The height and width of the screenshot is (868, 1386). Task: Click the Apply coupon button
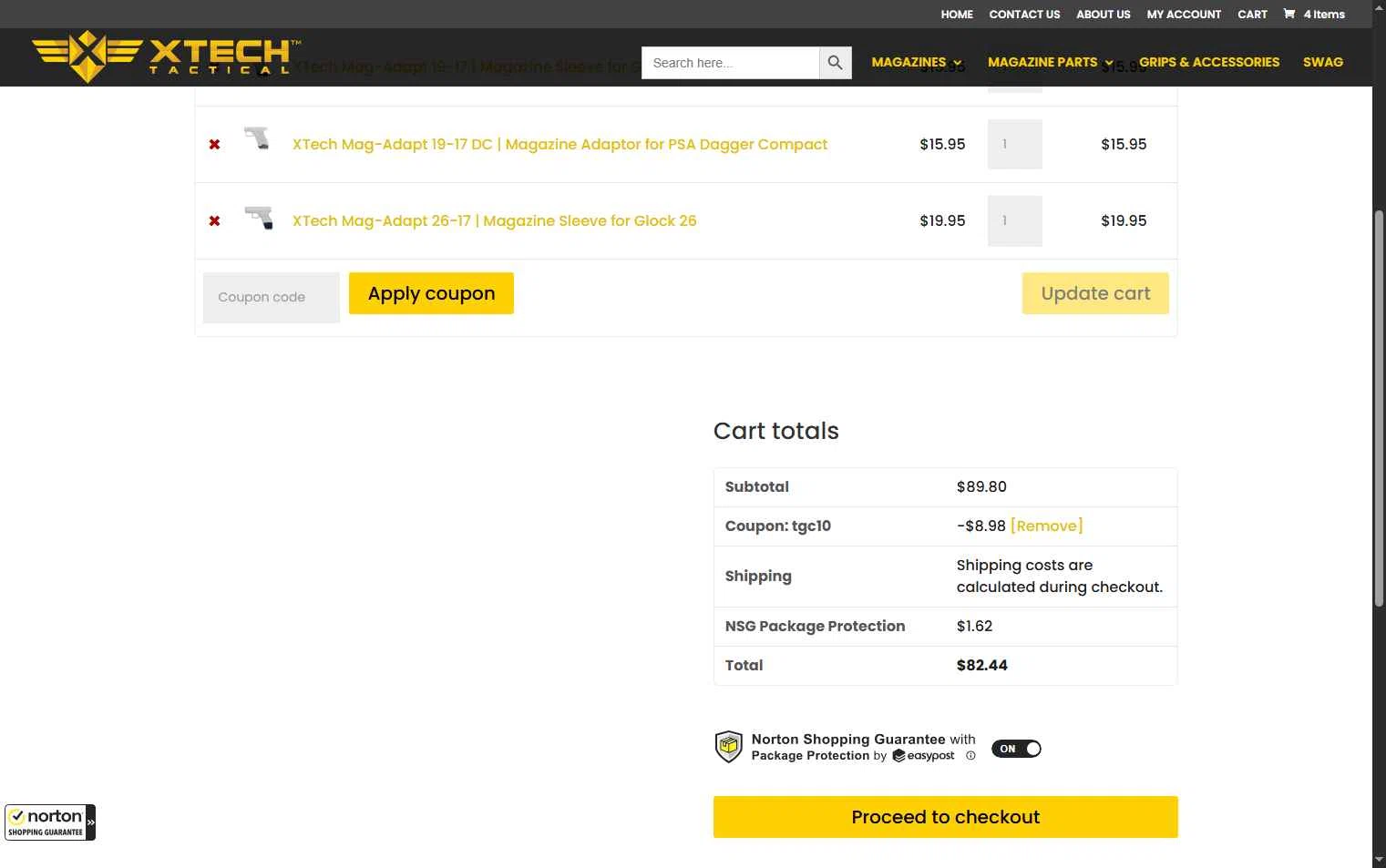pyautogui.click(x=431, y=293)
